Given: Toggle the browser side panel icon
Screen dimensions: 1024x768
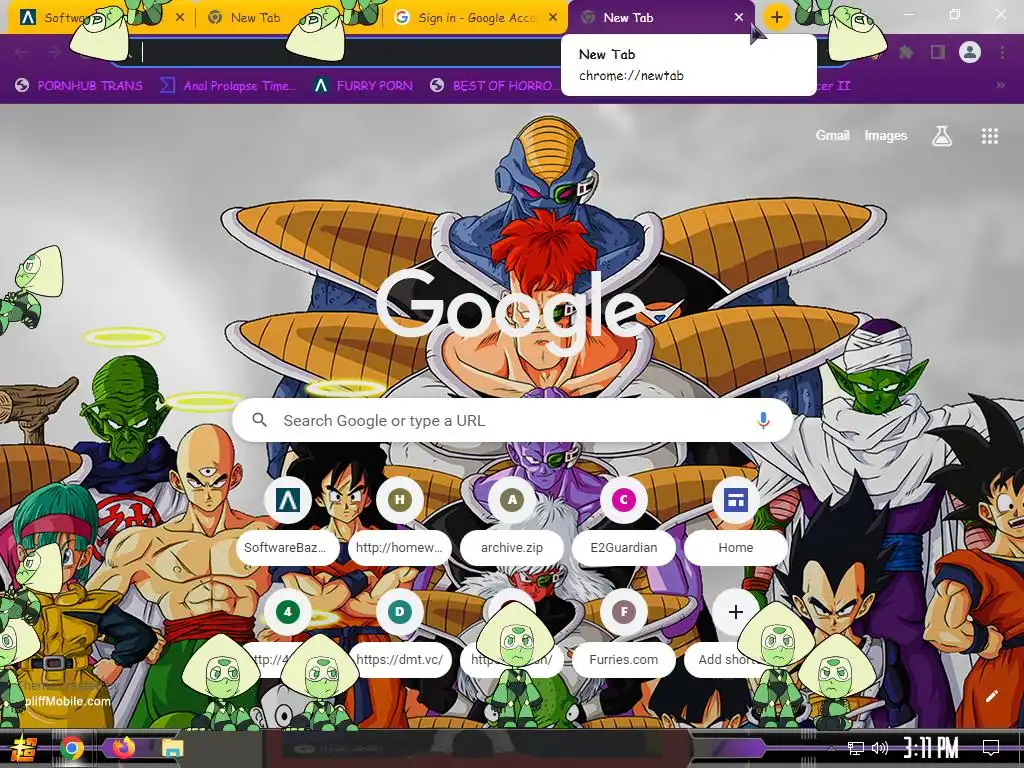Looking at the screenshot, I should (x=938, y=52).
